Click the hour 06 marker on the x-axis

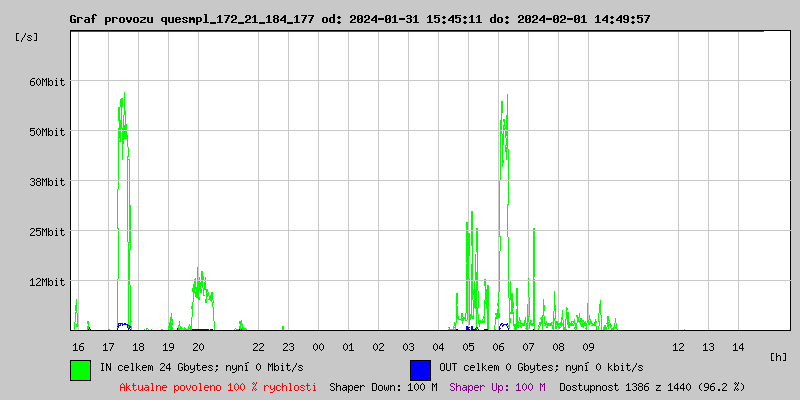coord(498,346)
